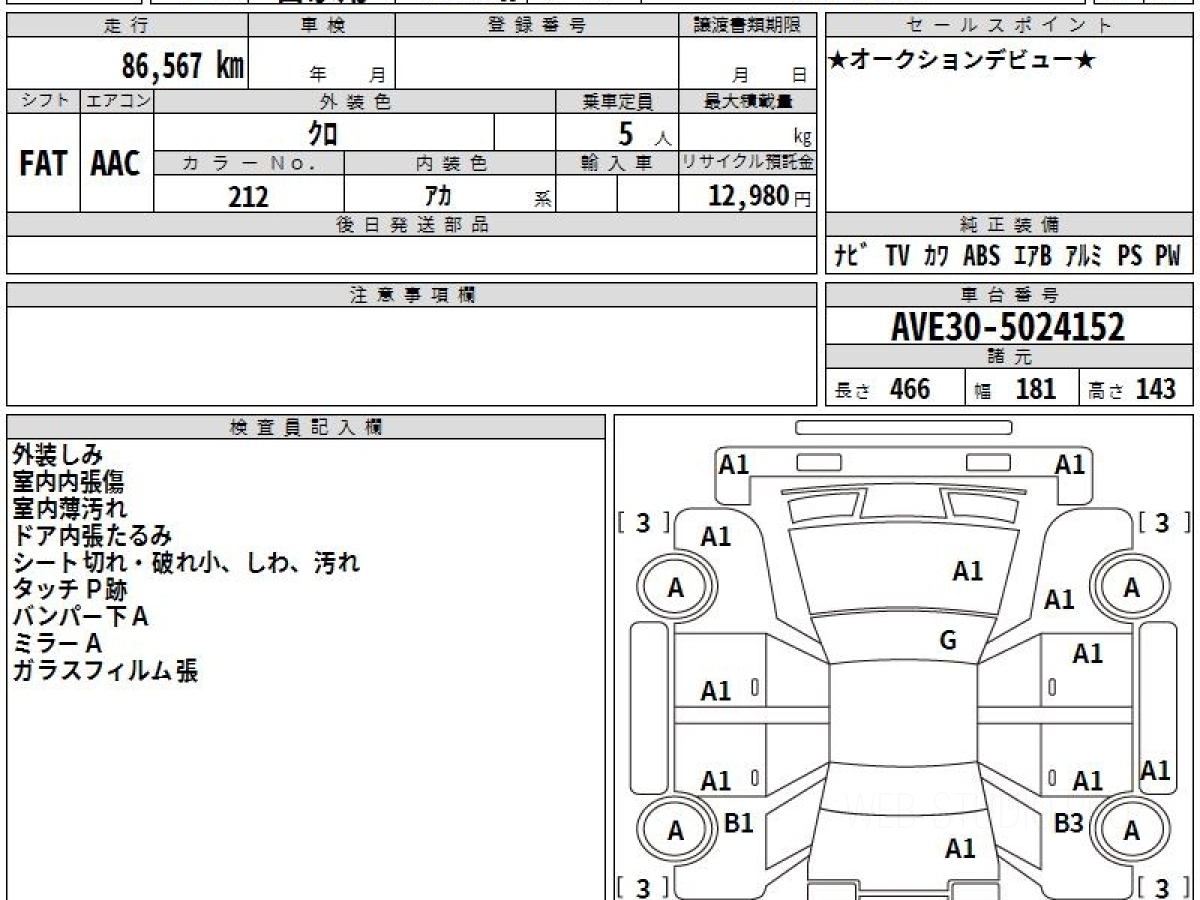Click the 注意事項欄 section header
1200x900 pixels.
[411, 295]
